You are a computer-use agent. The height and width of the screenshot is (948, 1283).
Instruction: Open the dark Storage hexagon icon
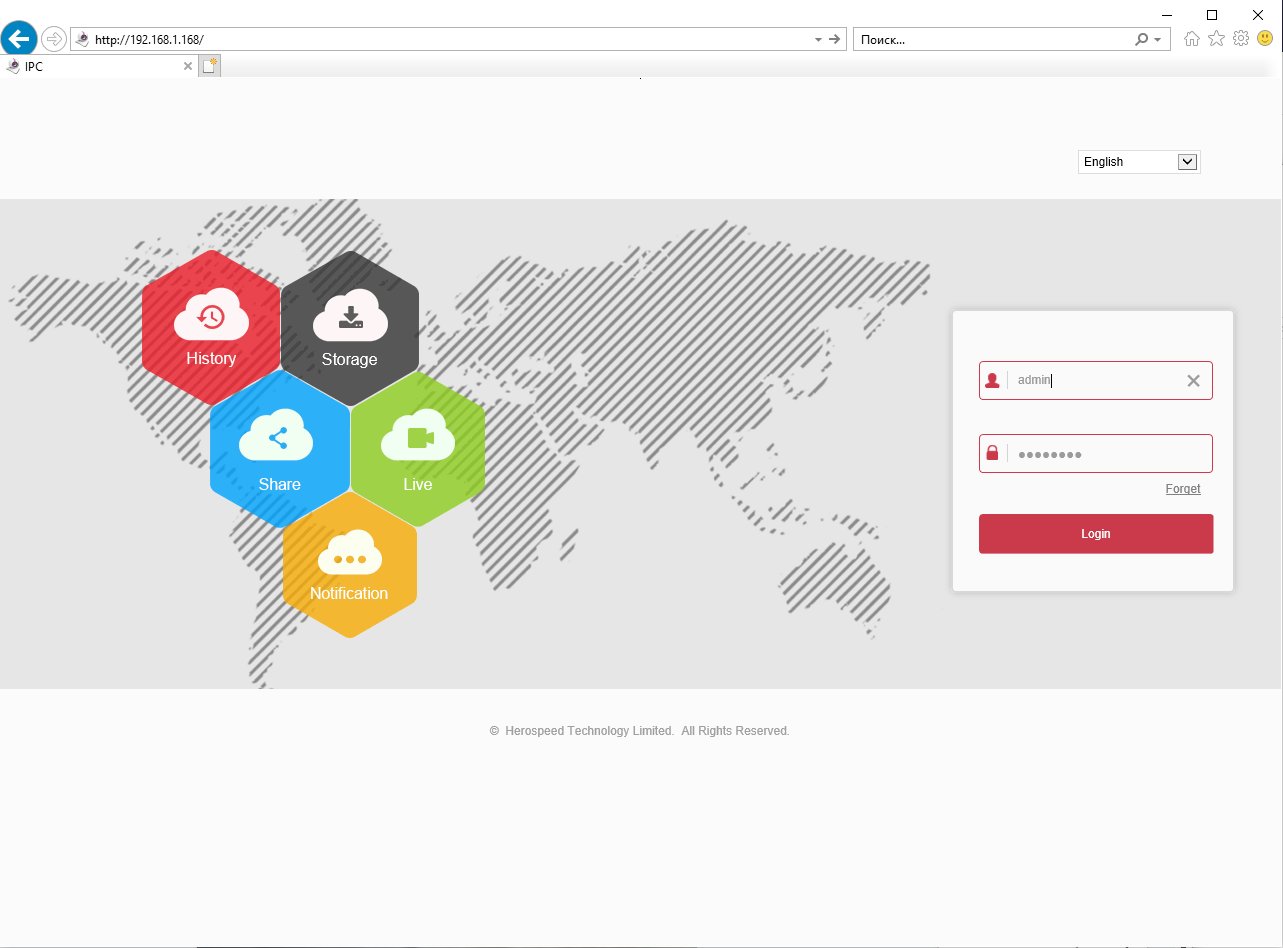click(350, 327)
